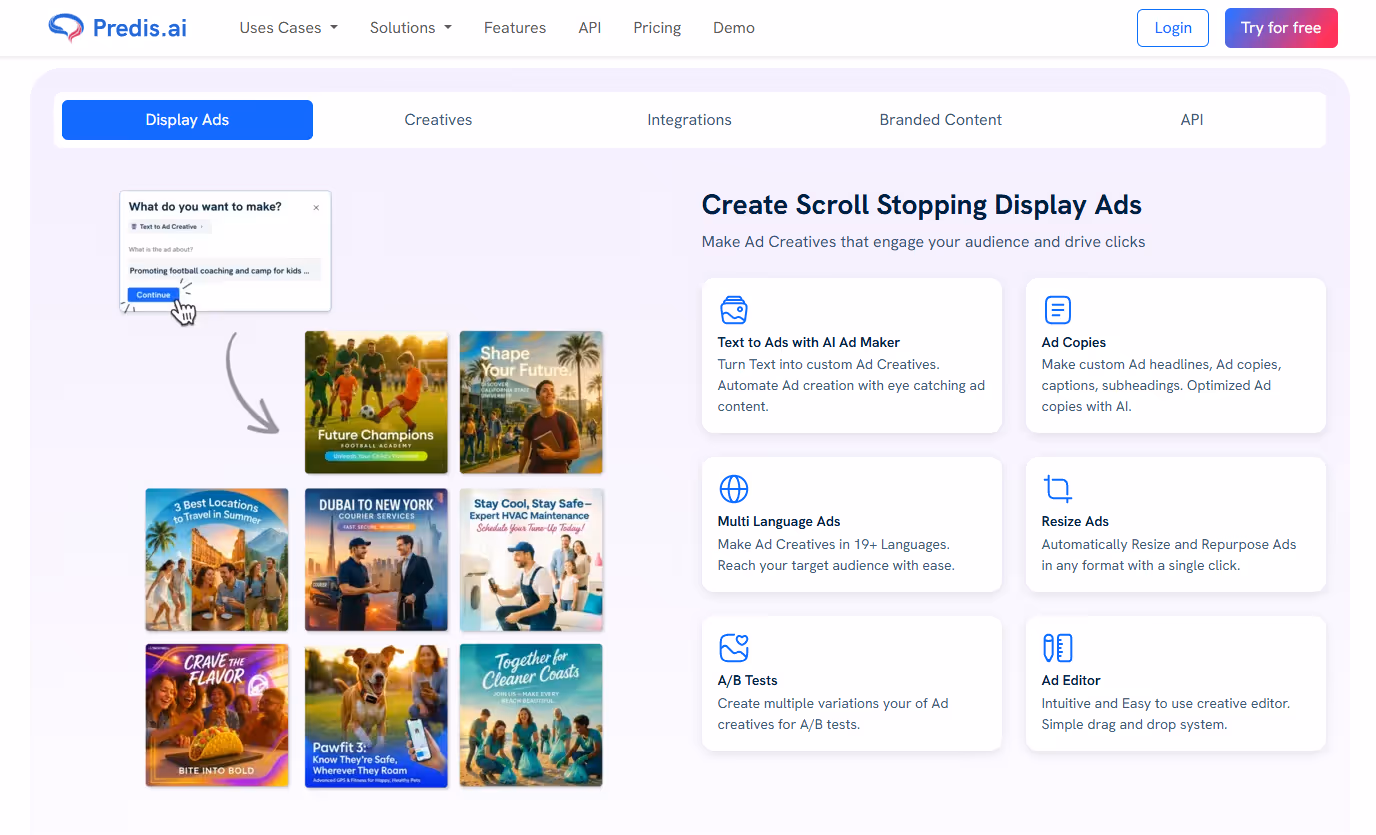Switch to the Integrations tab

pyautogui.click(x=689, y=120)
